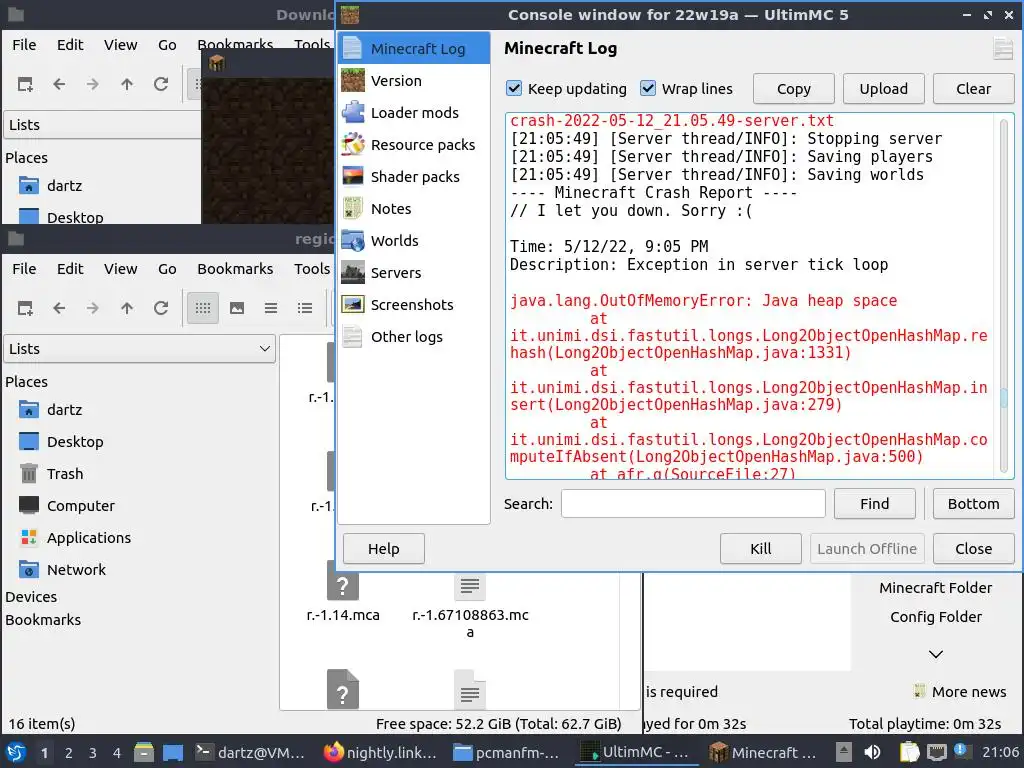Open the nightly.link Firefox taskbar entry
Image resolution: width=1024 pixels, height=768 pixels.
(381, 752)
